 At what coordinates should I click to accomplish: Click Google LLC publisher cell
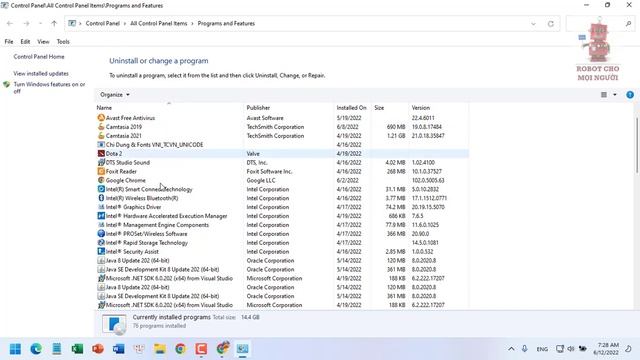coord(261,180)
